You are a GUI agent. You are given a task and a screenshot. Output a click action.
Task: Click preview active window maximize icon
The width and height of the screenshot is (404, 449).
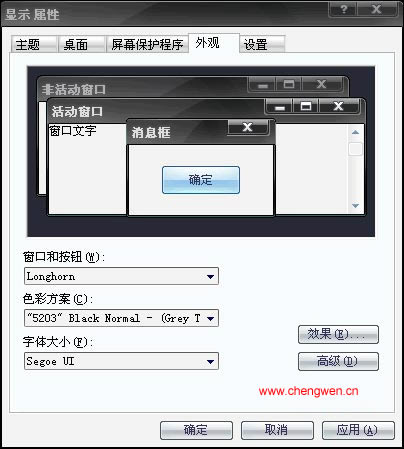[306, 107]
